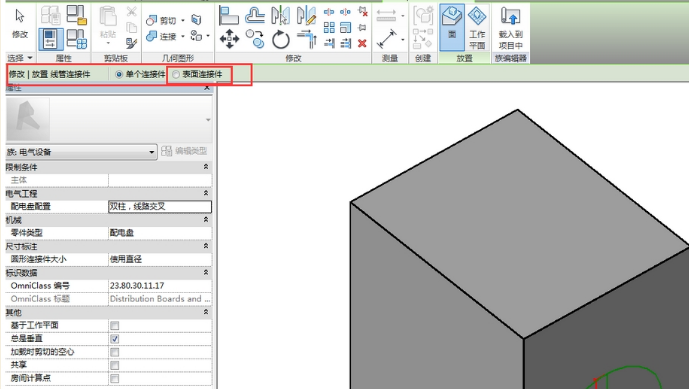Click the 圆形连接件大小 value 使用直径
689x389 pixels.
point(160,259)
